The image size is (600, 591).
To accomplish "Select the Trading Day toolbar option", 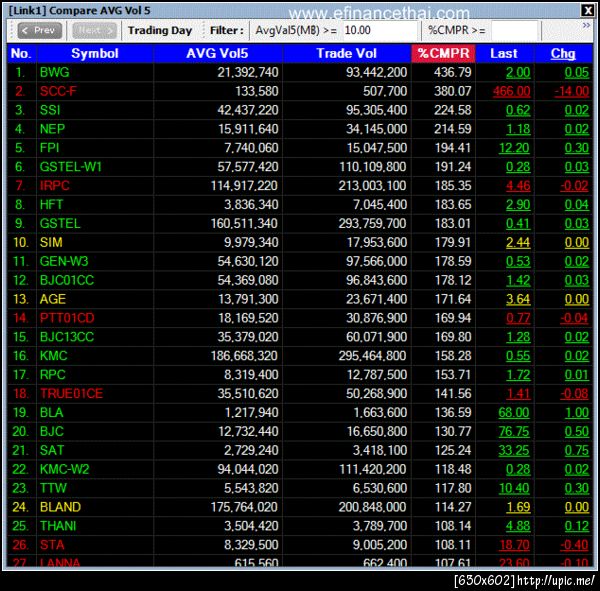I will [x=160, y=30].
